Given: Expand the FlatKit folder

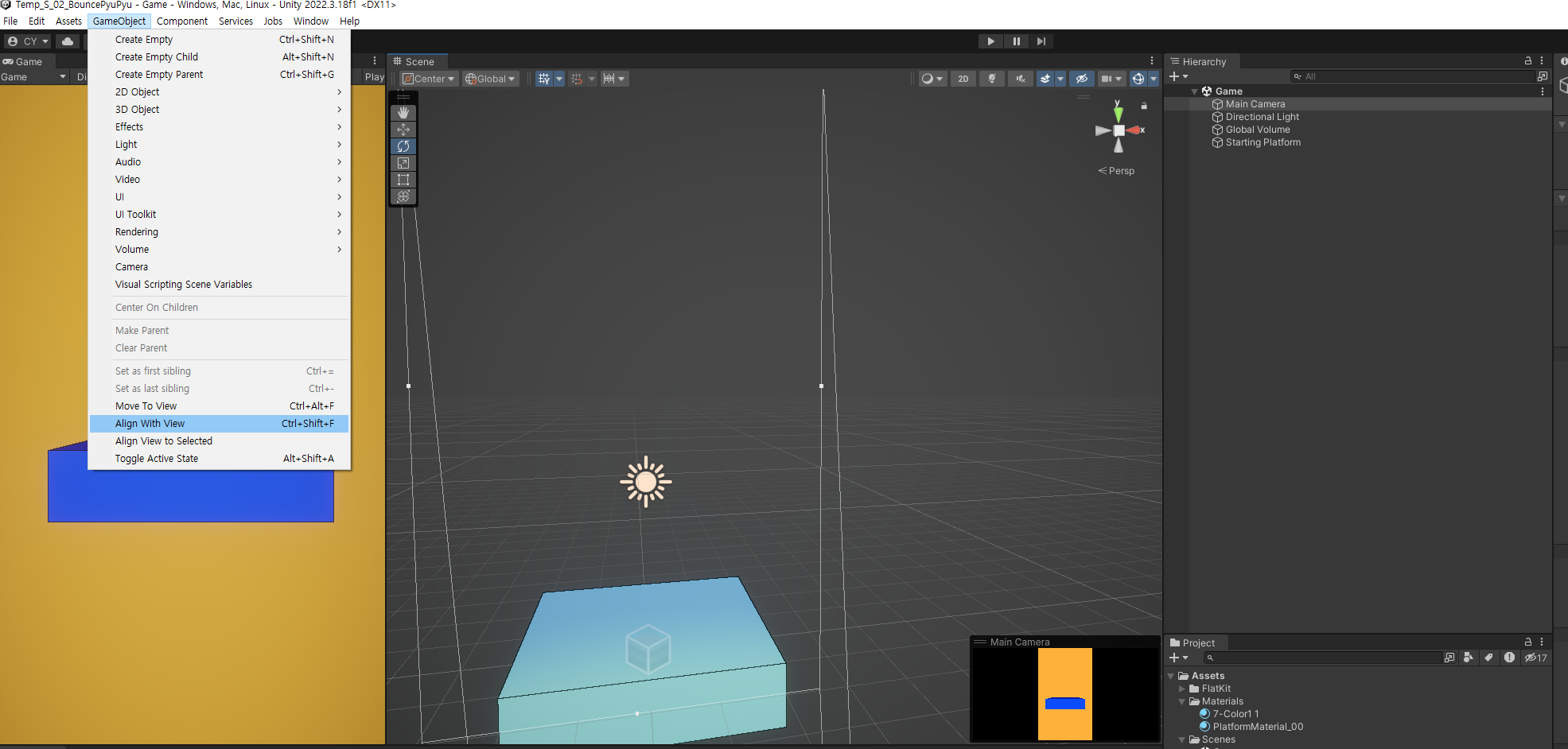Looking at the screenshot, I should [x=1181, y=689].
